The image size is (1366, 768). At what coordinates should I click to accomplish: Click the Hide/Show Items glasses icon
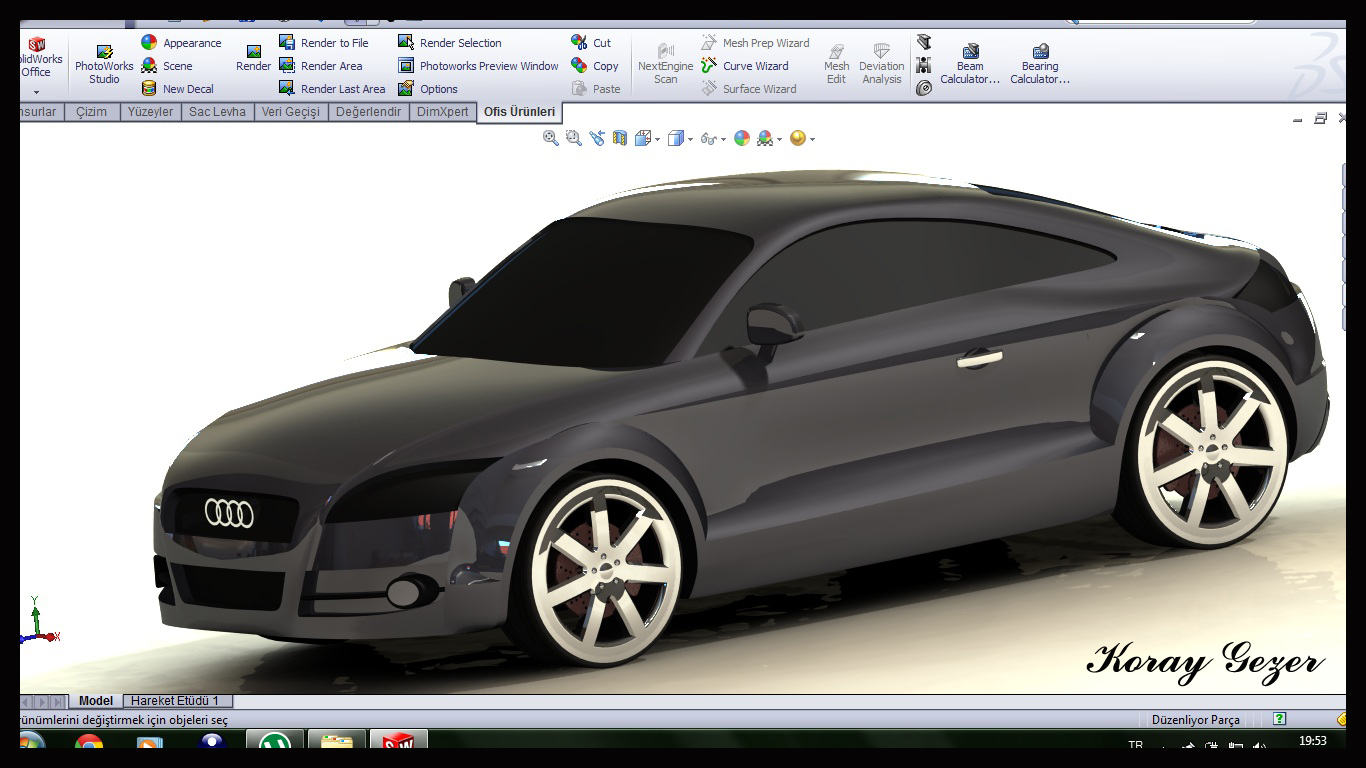[x=709, y=139]
